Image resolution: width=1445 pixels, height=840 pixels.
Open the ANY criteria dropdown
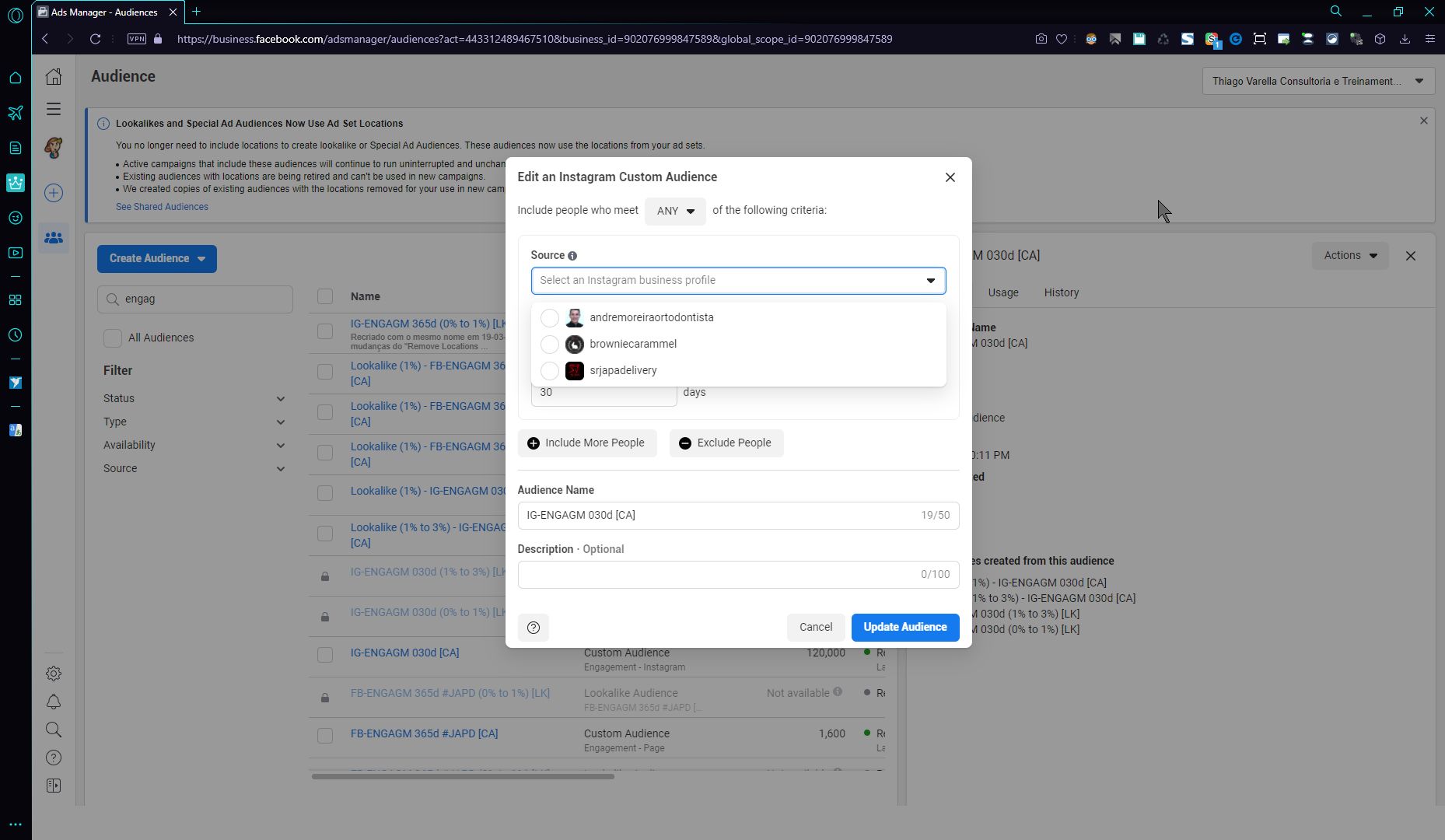click(x=674, y=211)
